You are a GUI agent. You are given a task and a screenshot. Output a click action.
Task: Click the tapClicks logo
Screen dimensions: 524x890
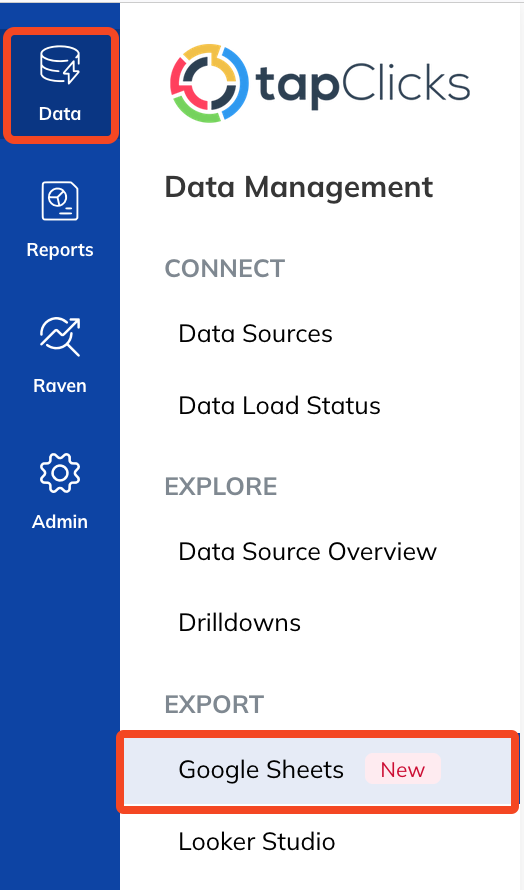pyautogui.click(x=320, y=83)
